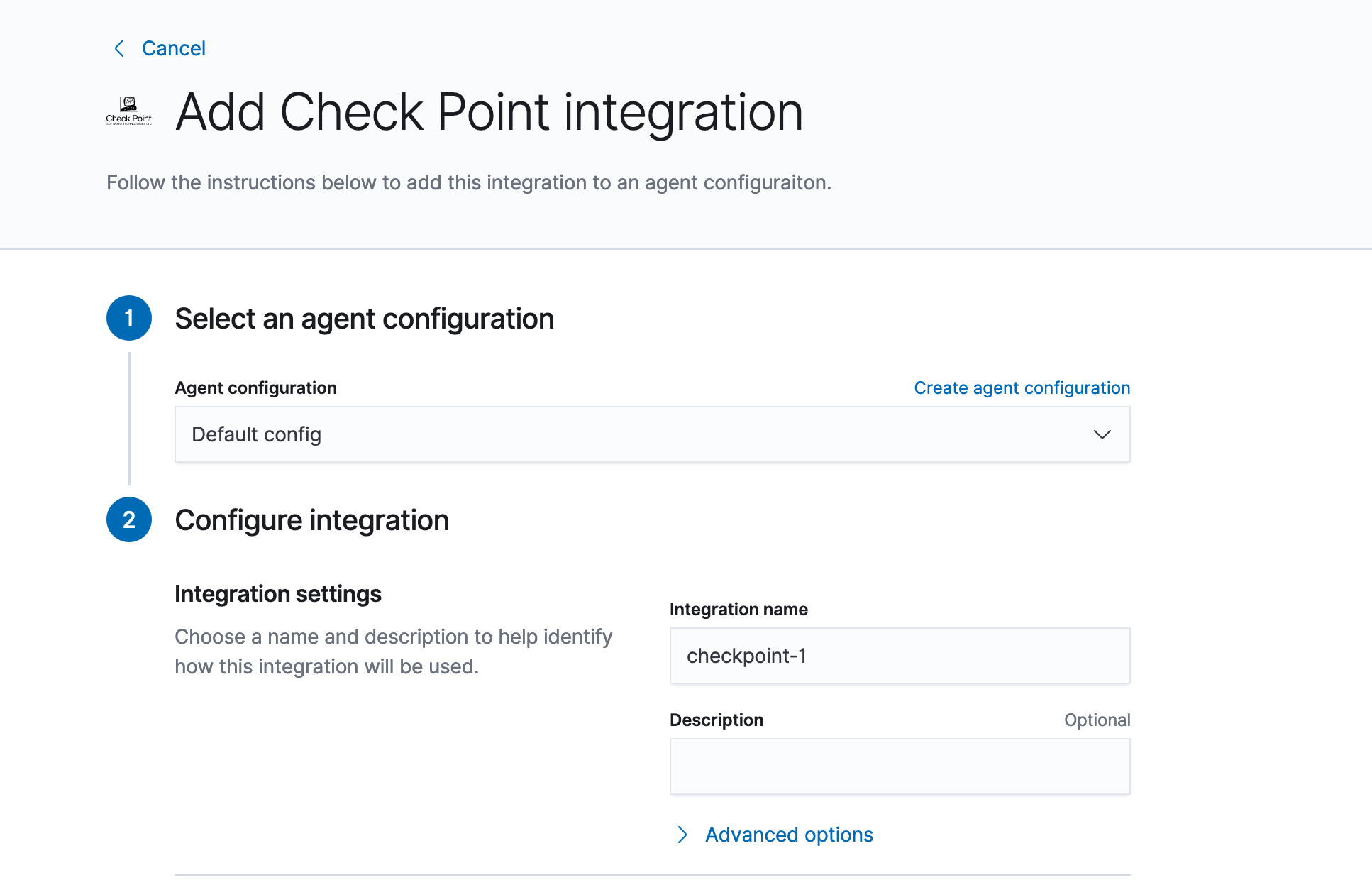The height and width of the screenshot is (880, 1372).
Task: Click the Select an agent configuration heading
Action: [364, 319]
